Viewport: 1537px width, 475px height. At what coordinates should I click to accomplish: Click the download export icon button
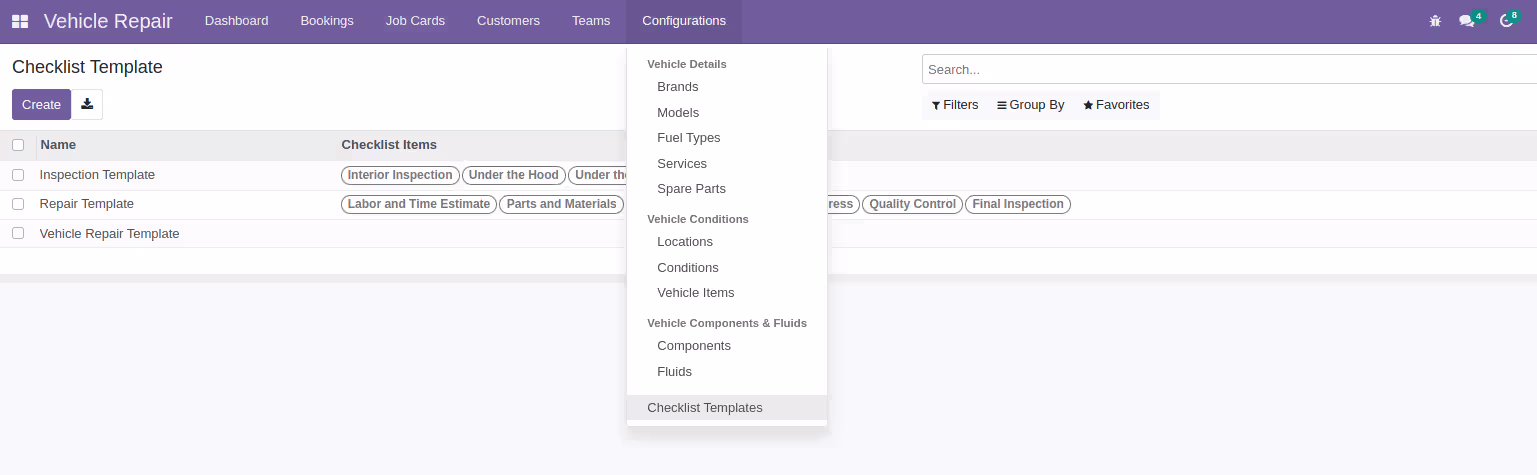(x=87, y=104)
